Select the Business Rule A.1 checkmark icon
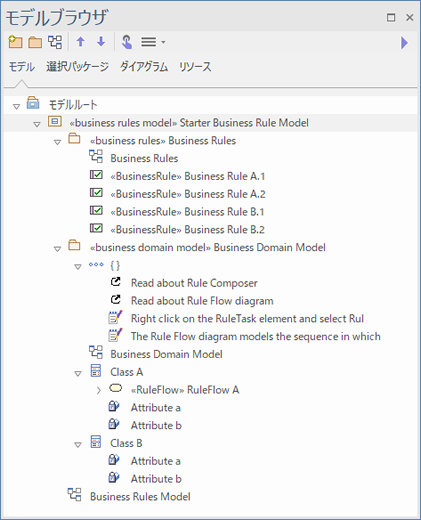The height and width of the screenshot is (520, 421). click(96, 175)
